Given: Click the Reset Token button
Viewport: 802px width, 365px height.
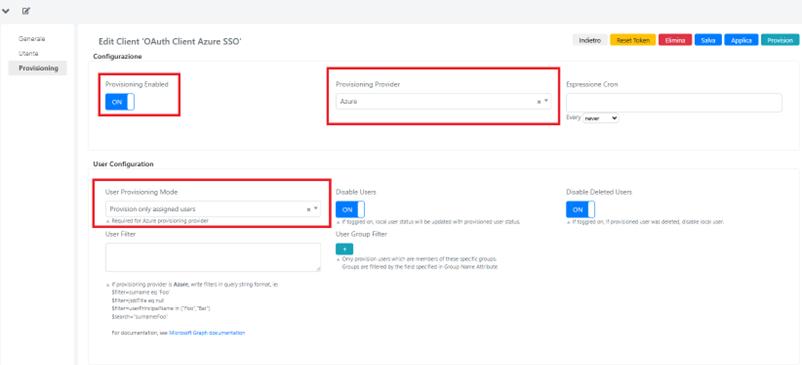Looking at the screenshot, I should click(x=633, y=40).
